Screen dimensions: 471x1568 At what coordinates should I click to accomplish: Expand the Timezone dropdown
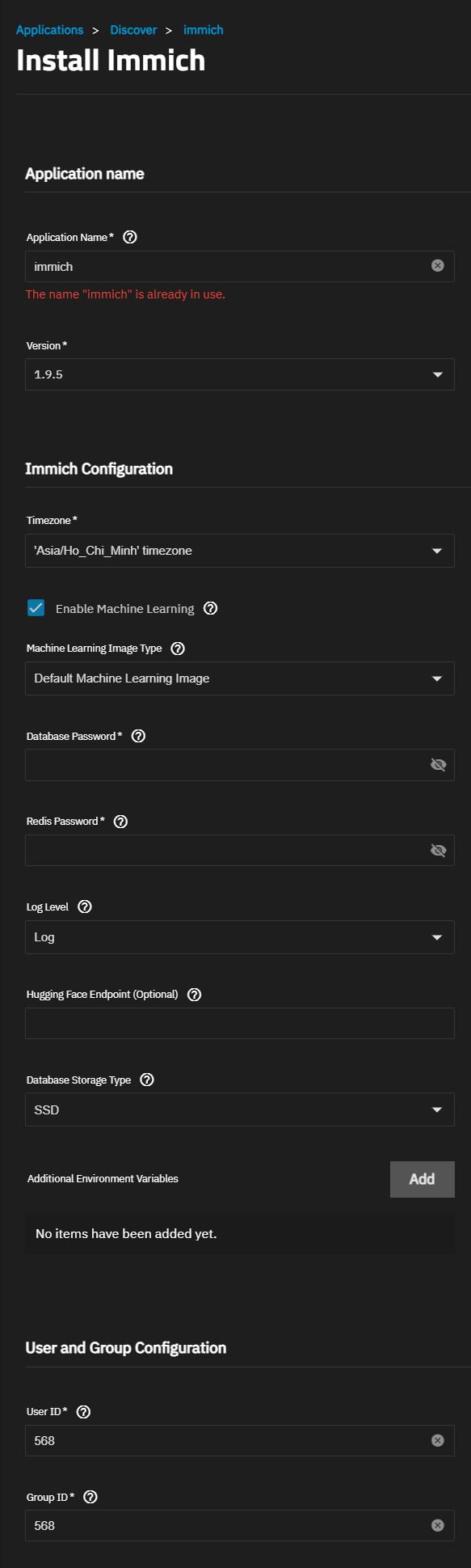[x=240, y=551]
